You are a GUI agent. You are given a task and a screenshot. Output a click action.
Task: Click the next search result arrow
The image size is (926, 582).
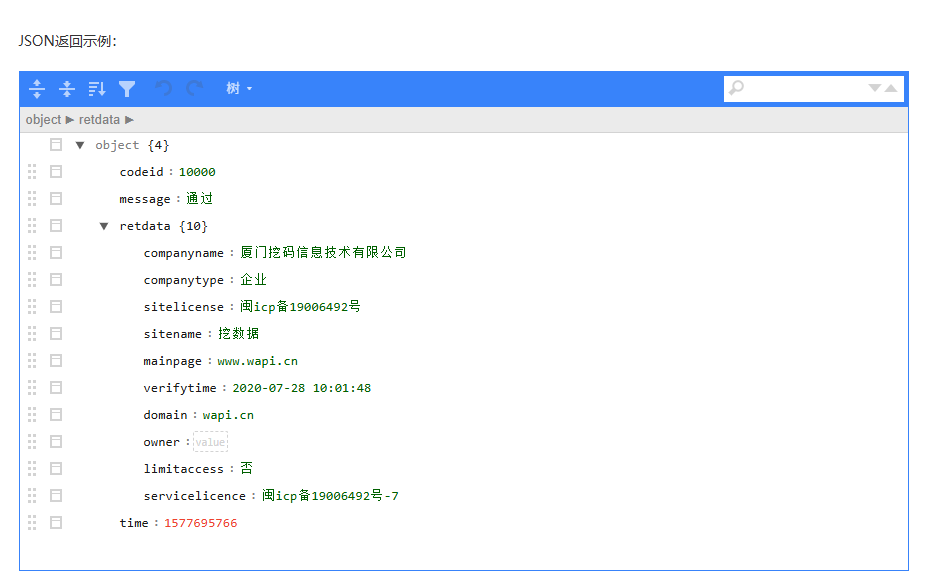(874, 88)
